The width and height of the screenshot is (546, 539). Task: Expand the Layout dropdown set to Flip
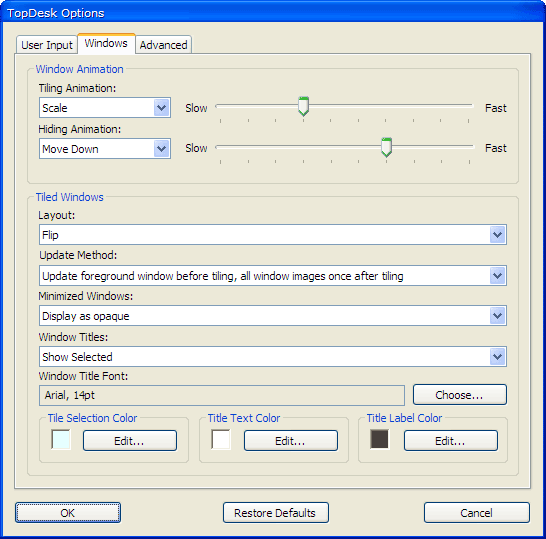pos(273,235)
